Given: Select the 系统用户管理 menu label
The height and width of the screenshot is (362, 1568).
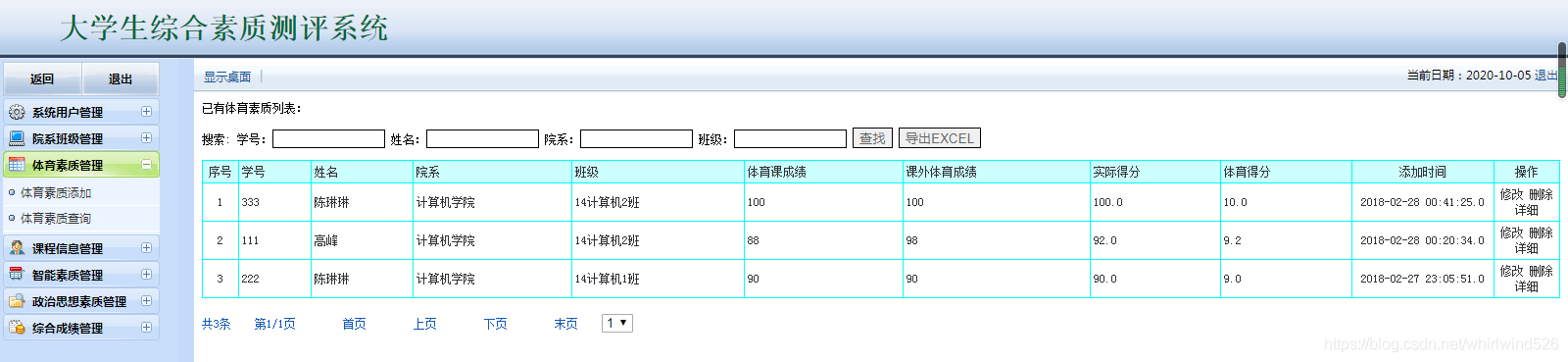Looking at the screenshot, I should point(68,113).
